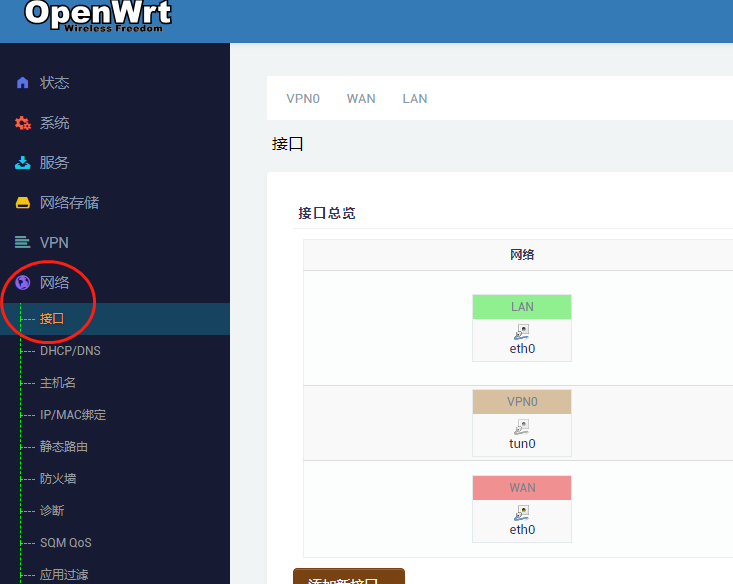
Task: Click the bars icon beside VPN
Action: coord(22,243)
